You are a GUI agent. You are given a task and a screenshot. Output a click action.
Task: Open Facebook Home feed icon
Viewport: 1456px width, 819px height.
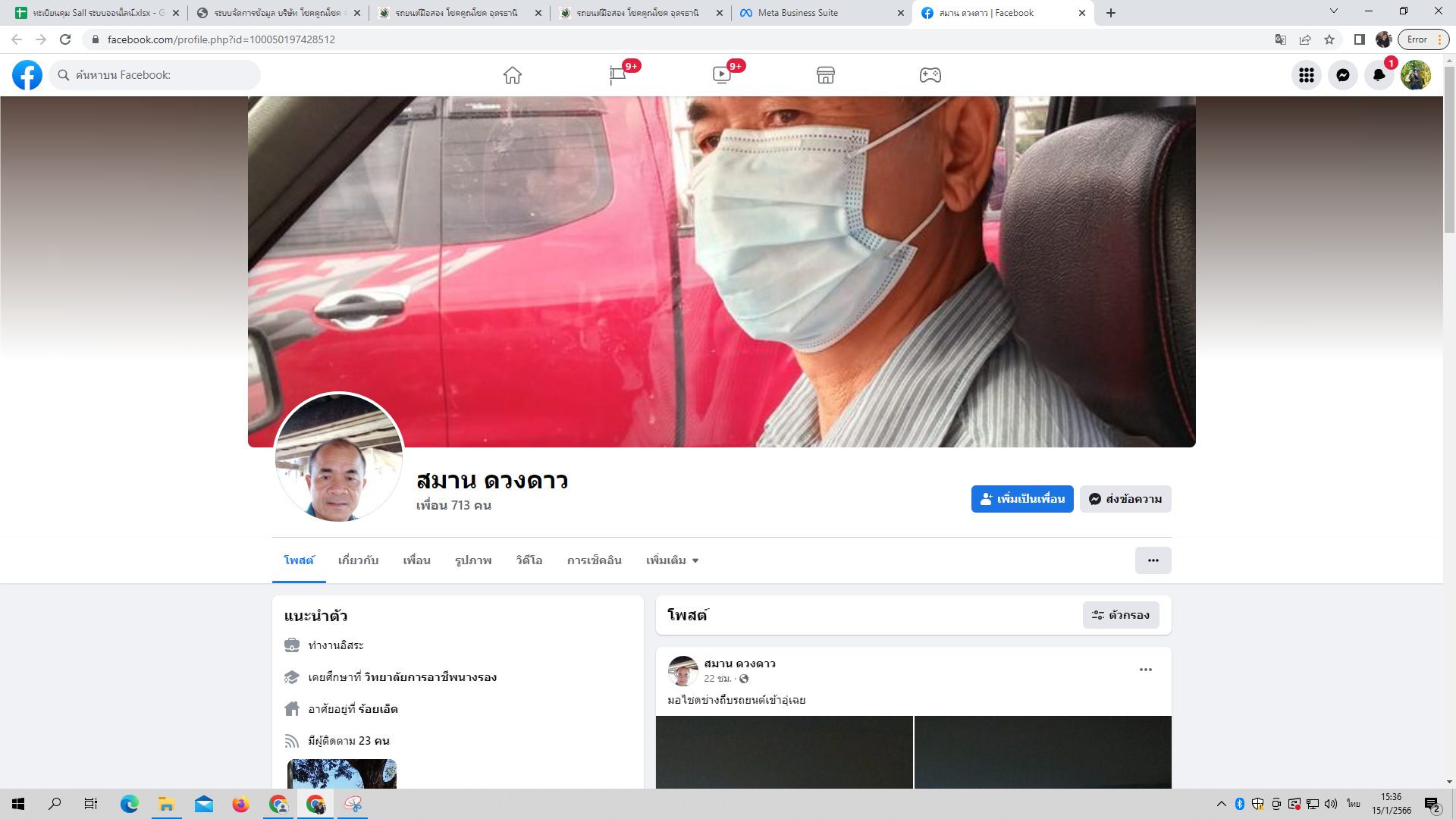(513, 75)
